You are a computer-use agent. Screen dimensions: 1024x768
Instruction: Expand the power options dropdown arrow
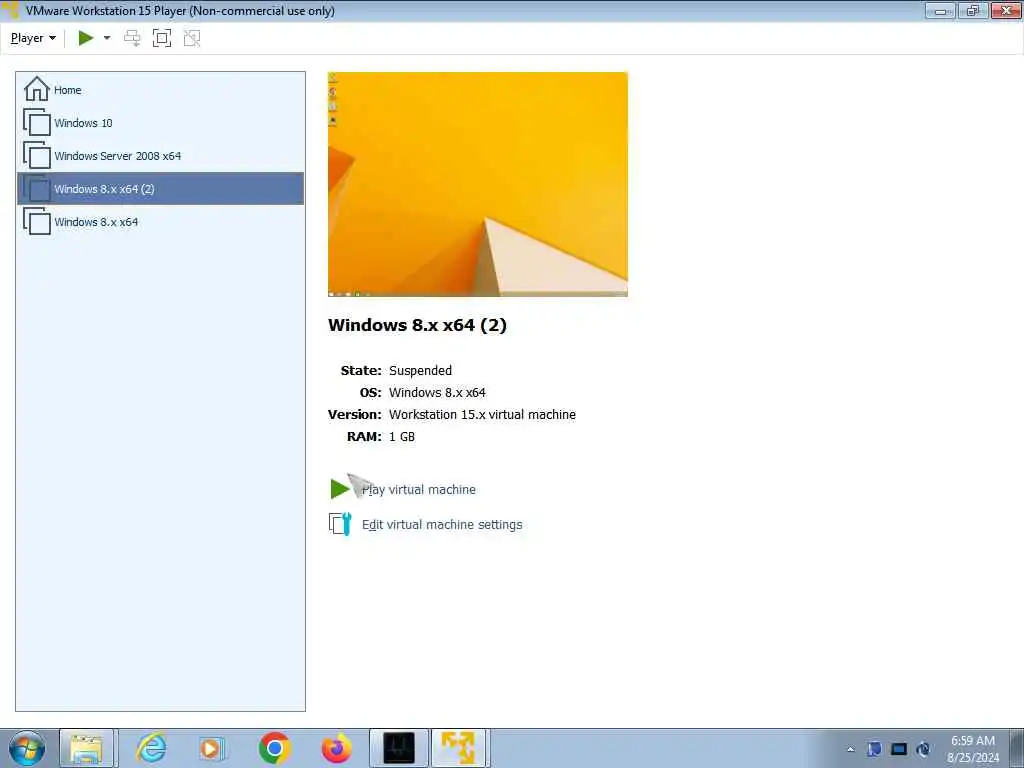tap(107, 38)
